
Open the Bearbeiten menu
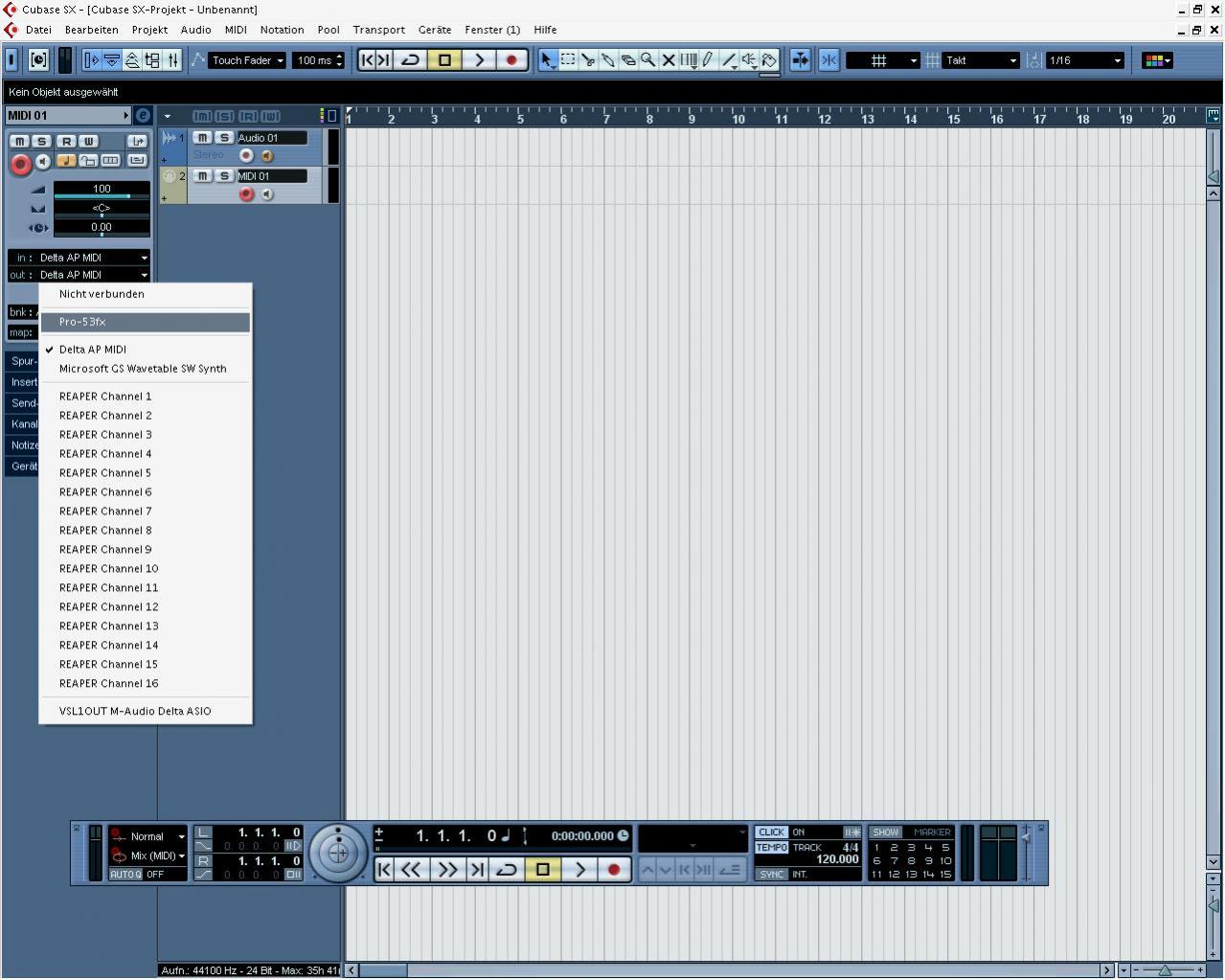(x=91, y=30)
